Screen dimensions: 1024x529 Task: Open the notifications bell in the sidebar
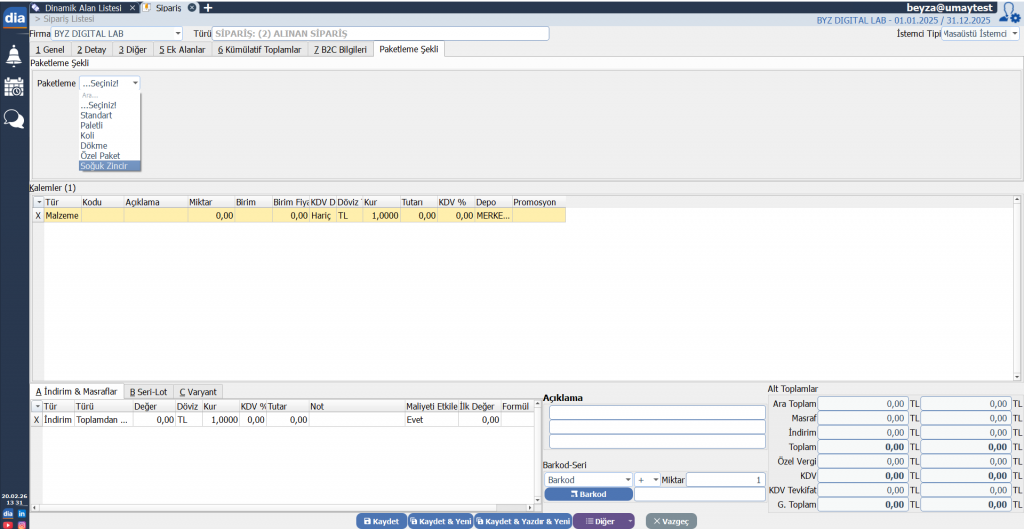[14, 56]
